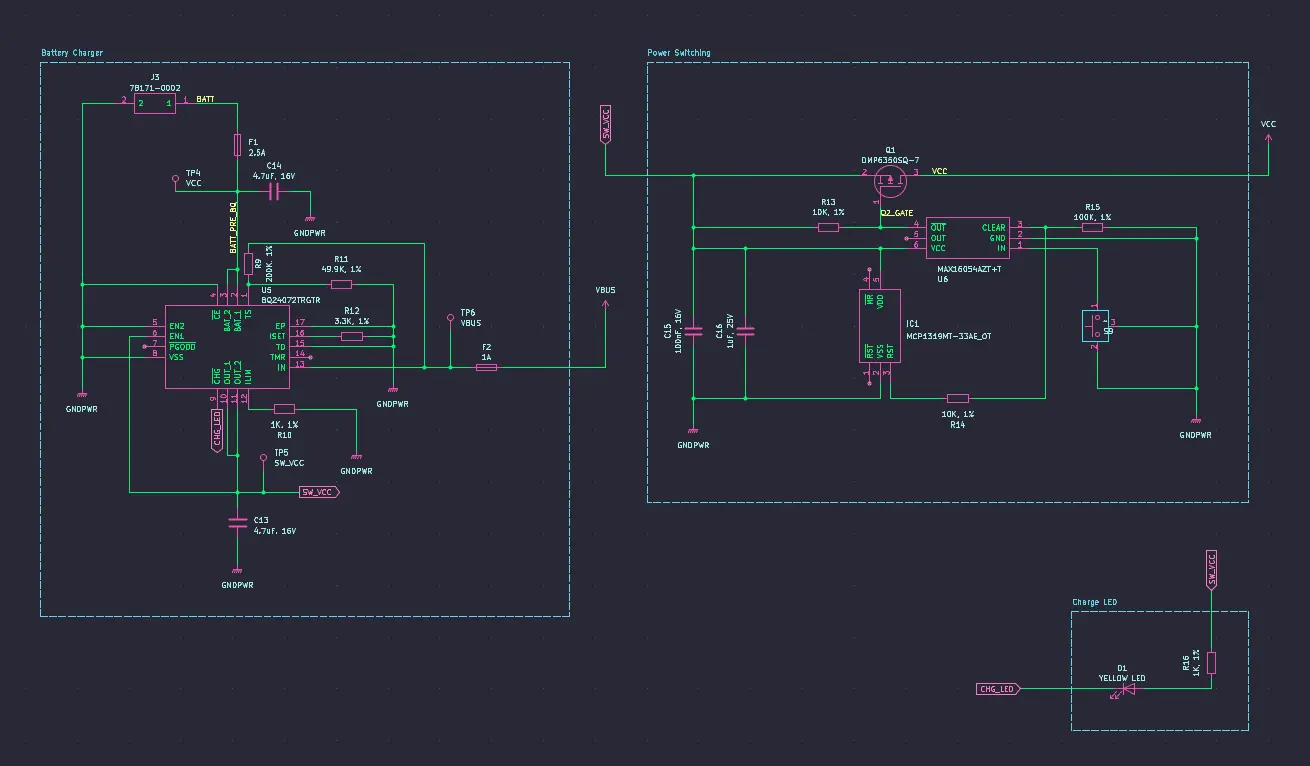The image size is (1310, 766).
Task: Click the Q1 MOSFET transistor symbol
Action: (x=890, y=180)
